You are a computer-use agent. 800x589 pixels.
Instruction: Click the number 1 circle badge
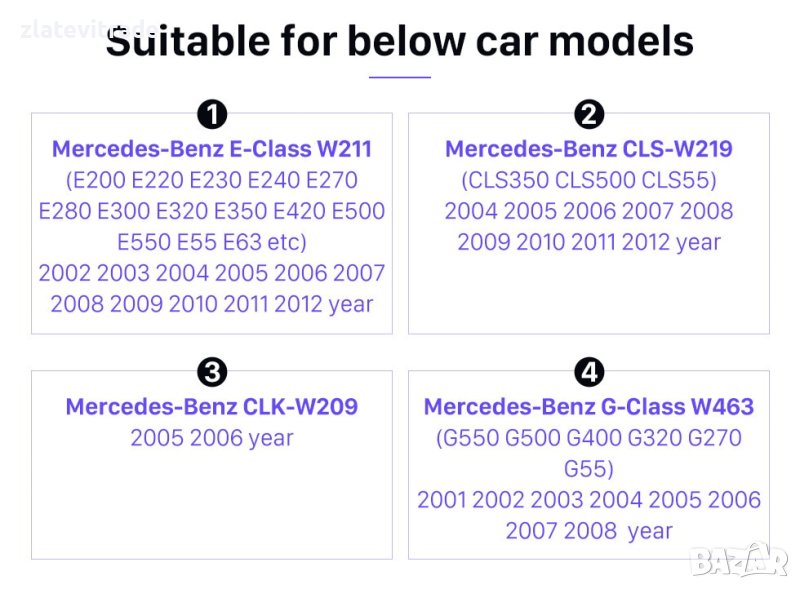coord(212,115)
